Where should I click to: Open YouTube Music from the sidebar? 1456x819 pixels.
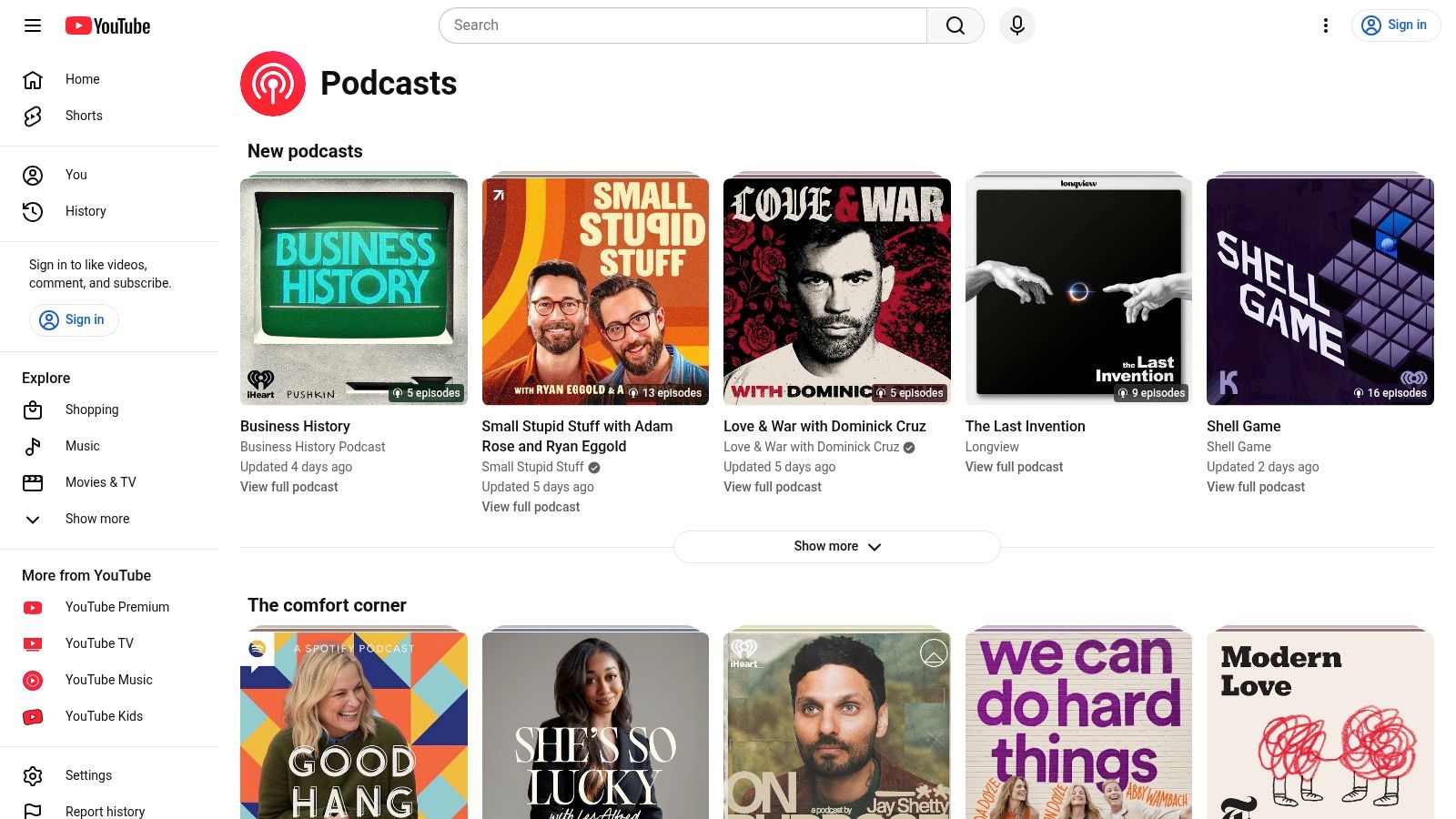108,680
